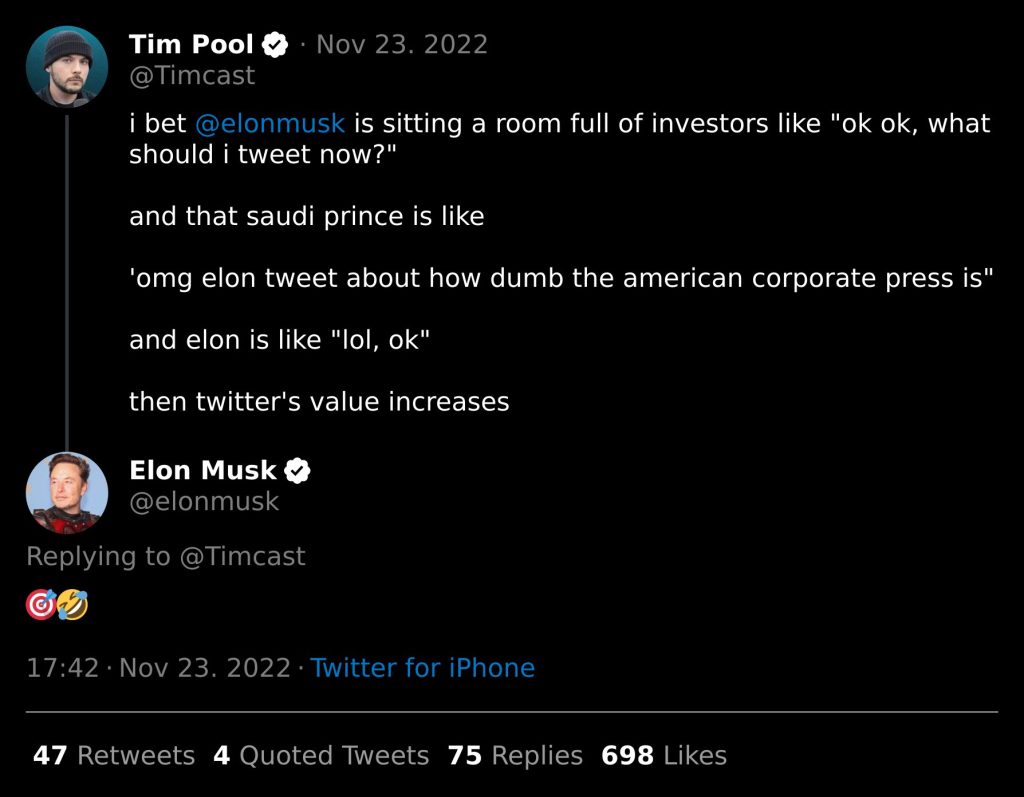This screenshot has height=797, width=1024.
Task: View the 4 Quoted Tweets
Action: click(321, 756)
